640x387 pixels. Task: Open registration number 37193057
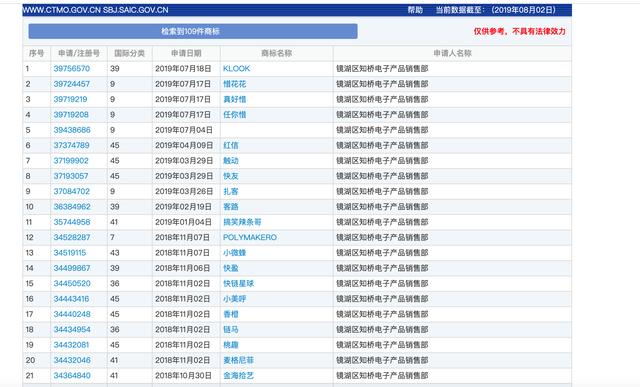[x=71, y=176]
